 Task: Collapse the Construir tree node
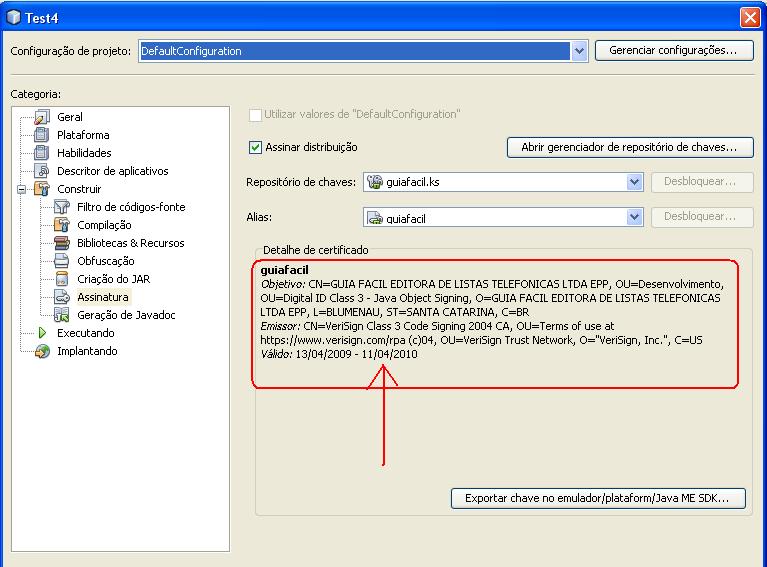coord(22,189)
